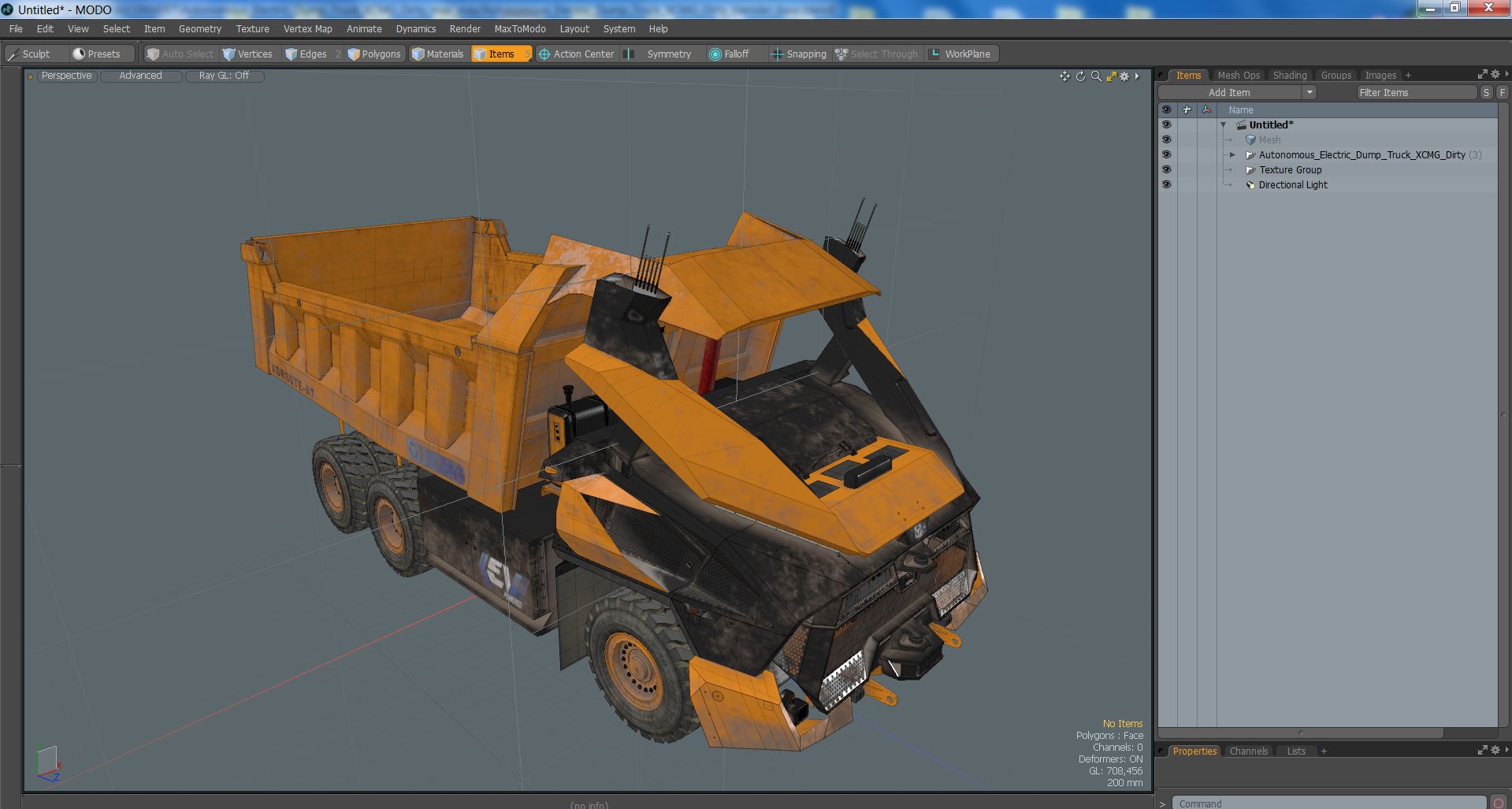The width and height of the screenshot is (1512, 809).
Task: Open the Advanced shading style dropdown
Action: [x=141, y=76]
